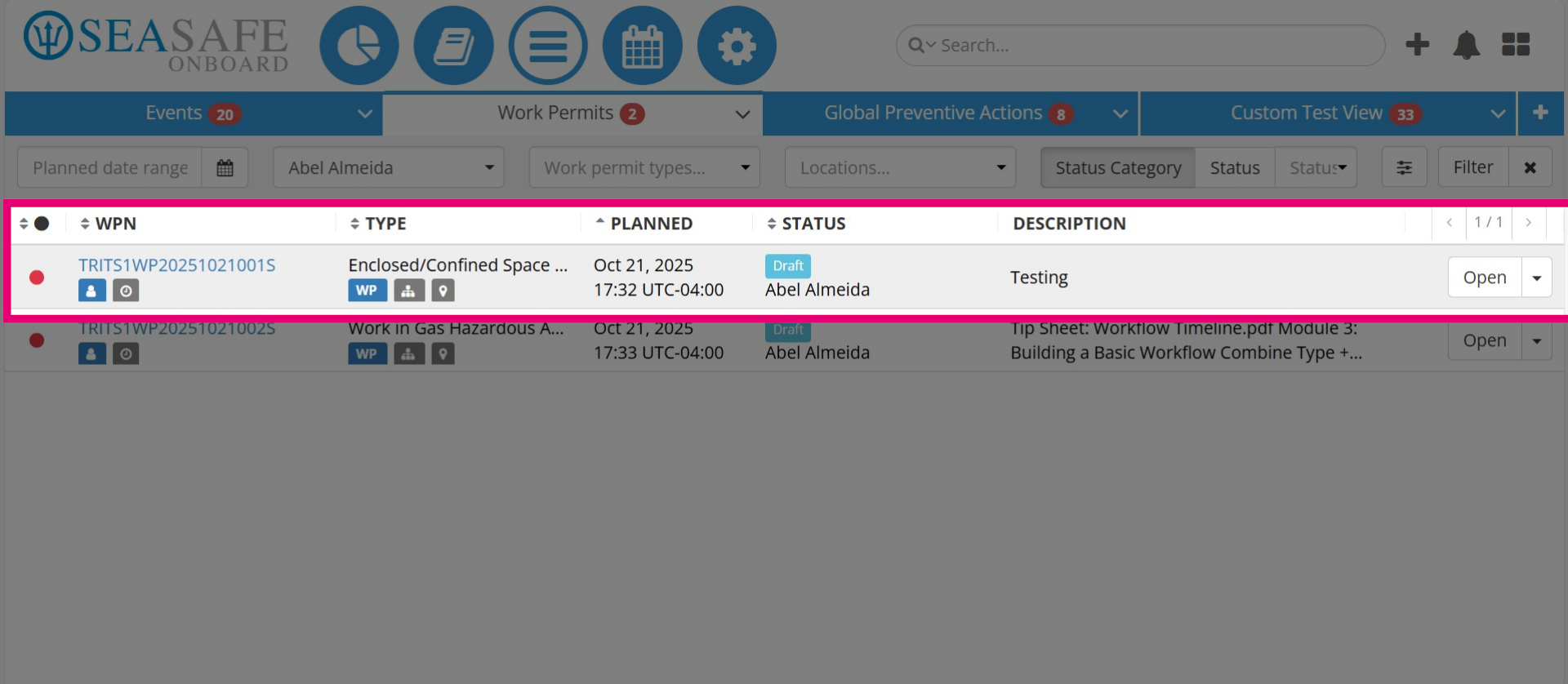
Task: Click the search magnifier dropdown icon
Action: [x=922, y=45]
